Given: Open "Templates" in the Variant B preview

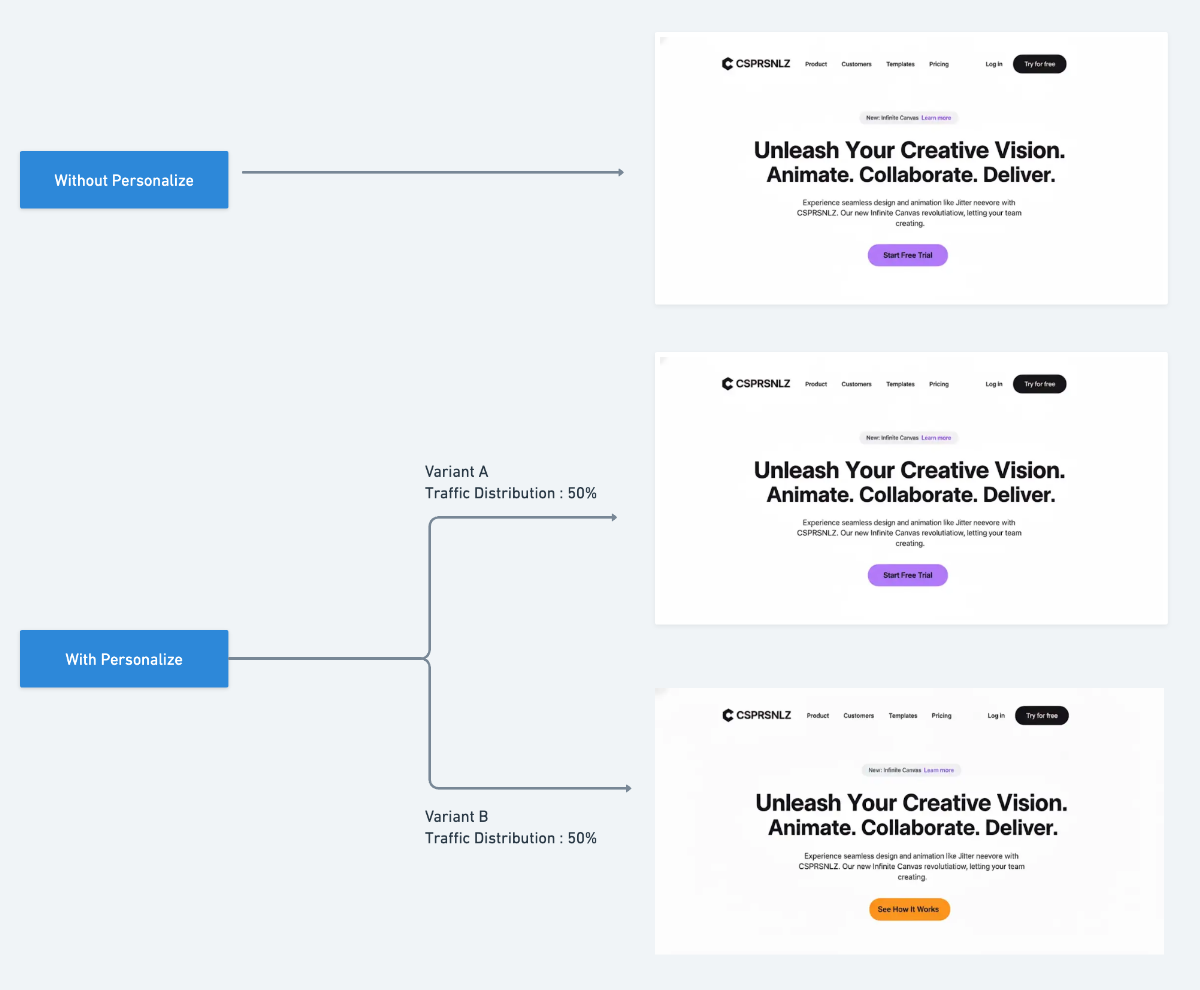Looking at the screenshot, I should [903, 716].
